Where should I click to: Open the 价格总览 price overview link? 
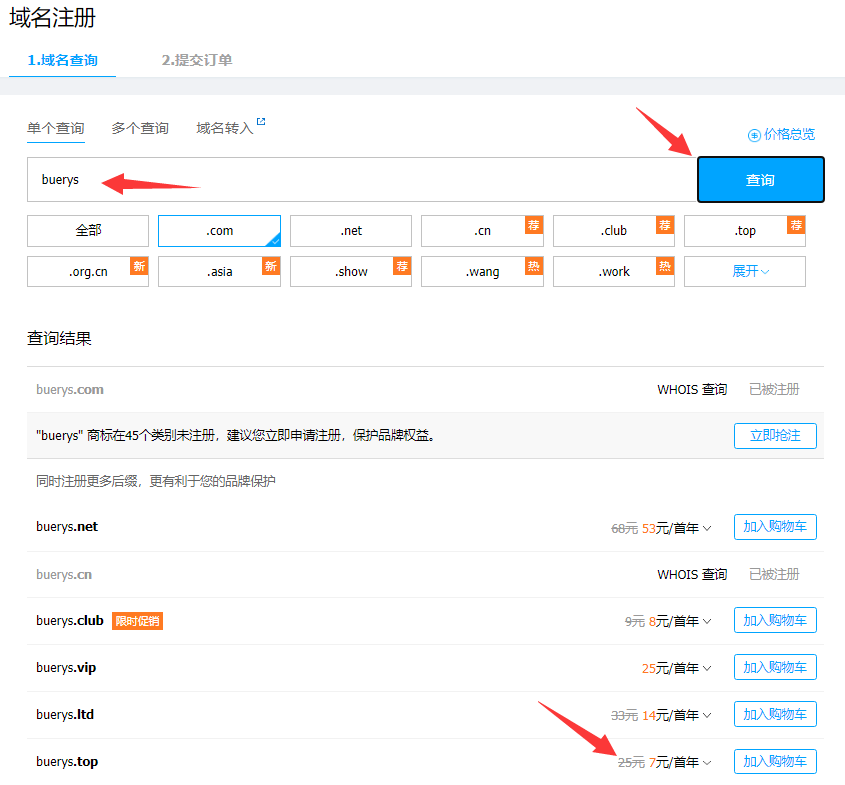coord(789,134)
